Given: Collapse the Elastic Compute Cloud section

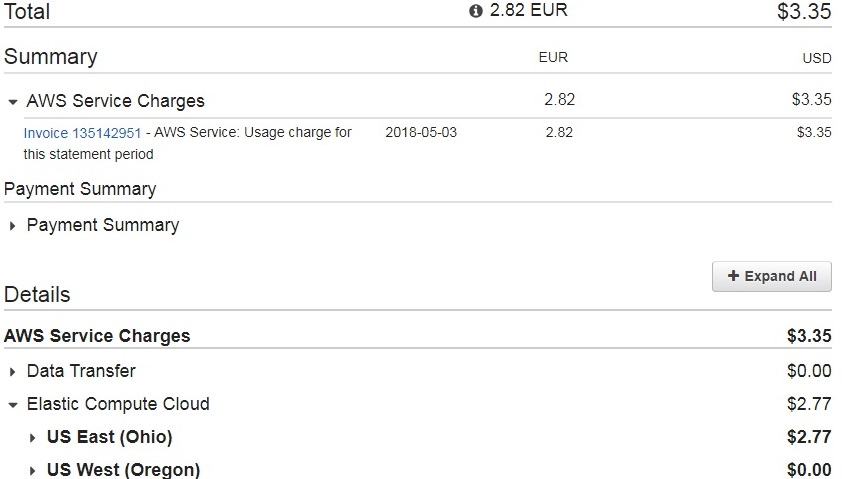Looking at the screenshot, I should pyautogui.click(x=12, y=406).
